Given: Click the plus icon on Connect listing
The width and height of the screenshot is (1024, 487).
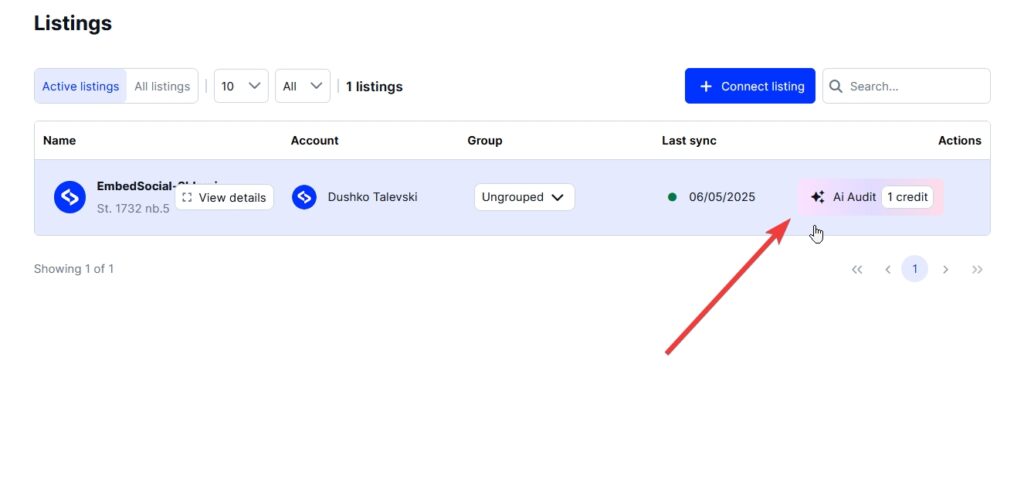Looking at the screenshot, I should pyautogui.click(x=705, y=86).
